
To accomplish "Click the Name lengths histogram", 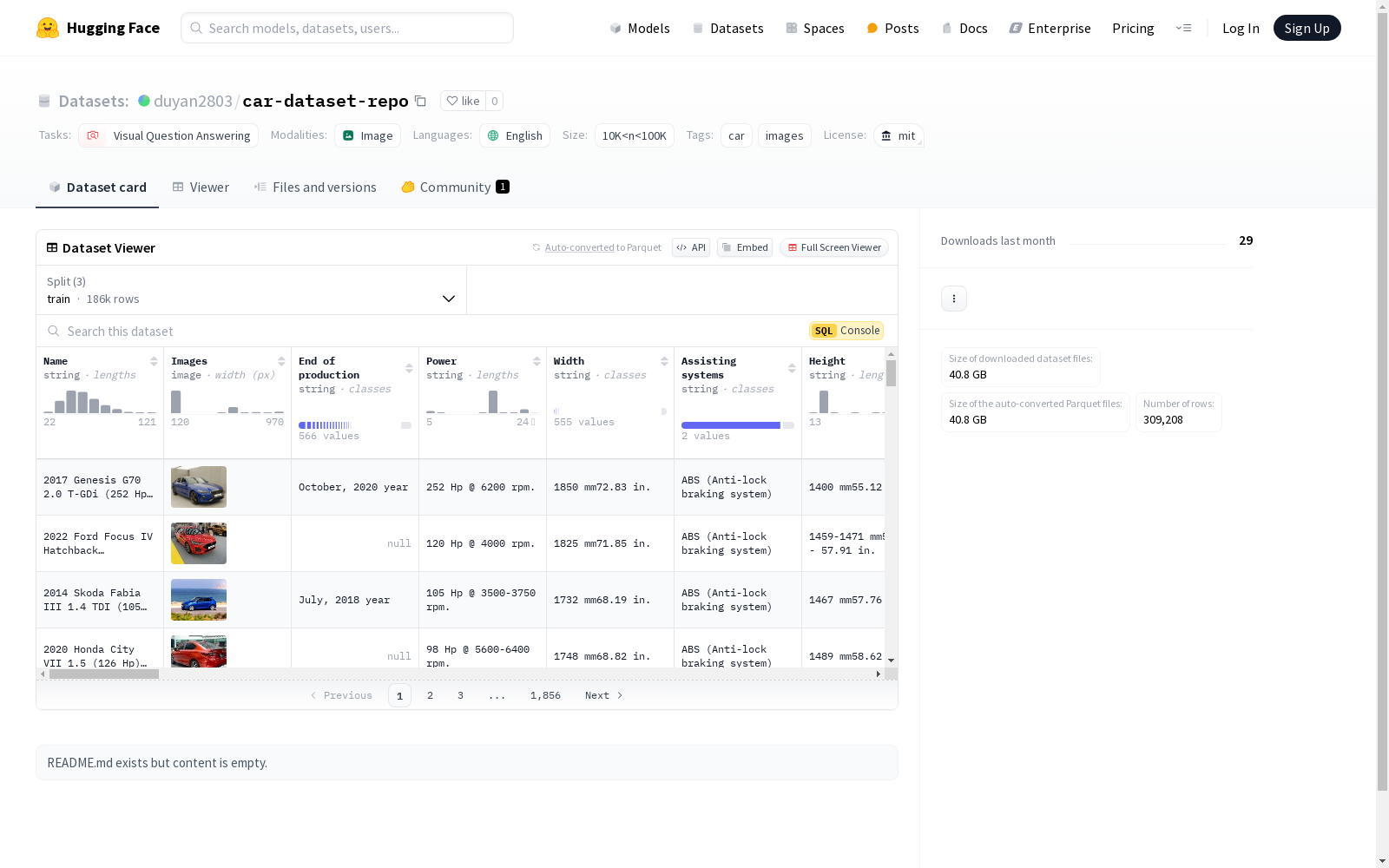I will [100, 402].
